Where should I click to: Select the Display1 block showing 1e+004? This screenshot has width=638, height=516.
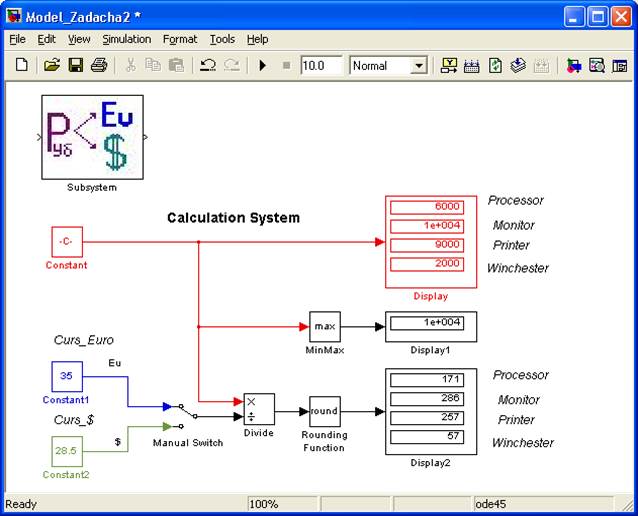click(x=431, y=327)
